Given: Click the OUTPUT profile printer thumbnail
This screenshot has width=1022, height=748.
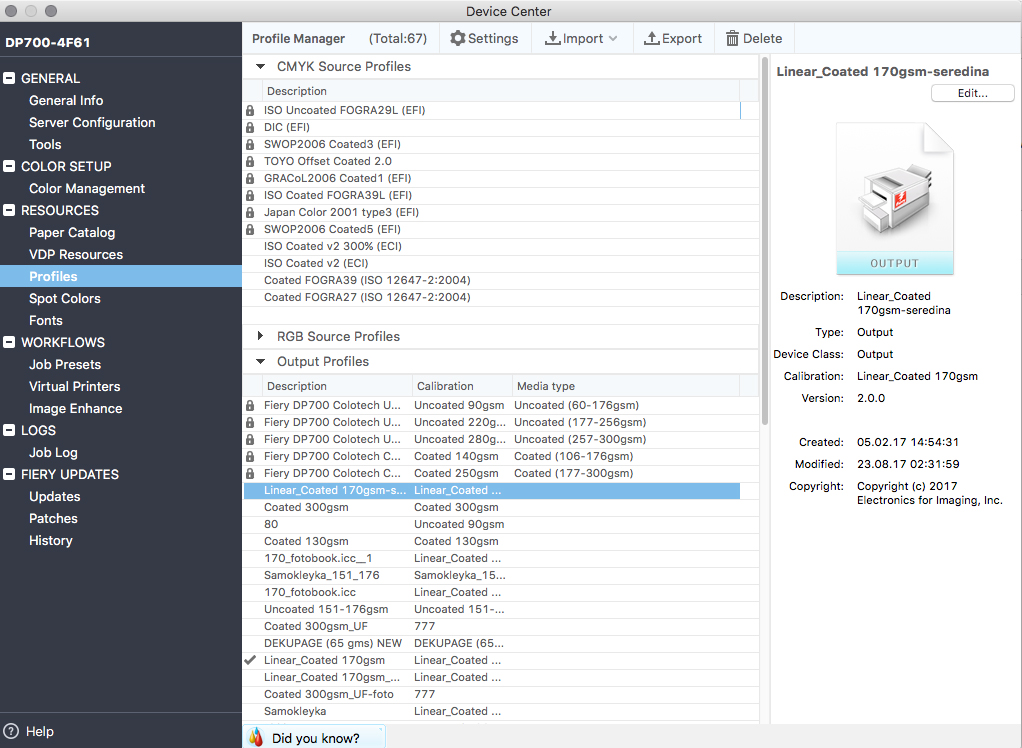Looking at the screenshot, I should (x=895, y=199).
